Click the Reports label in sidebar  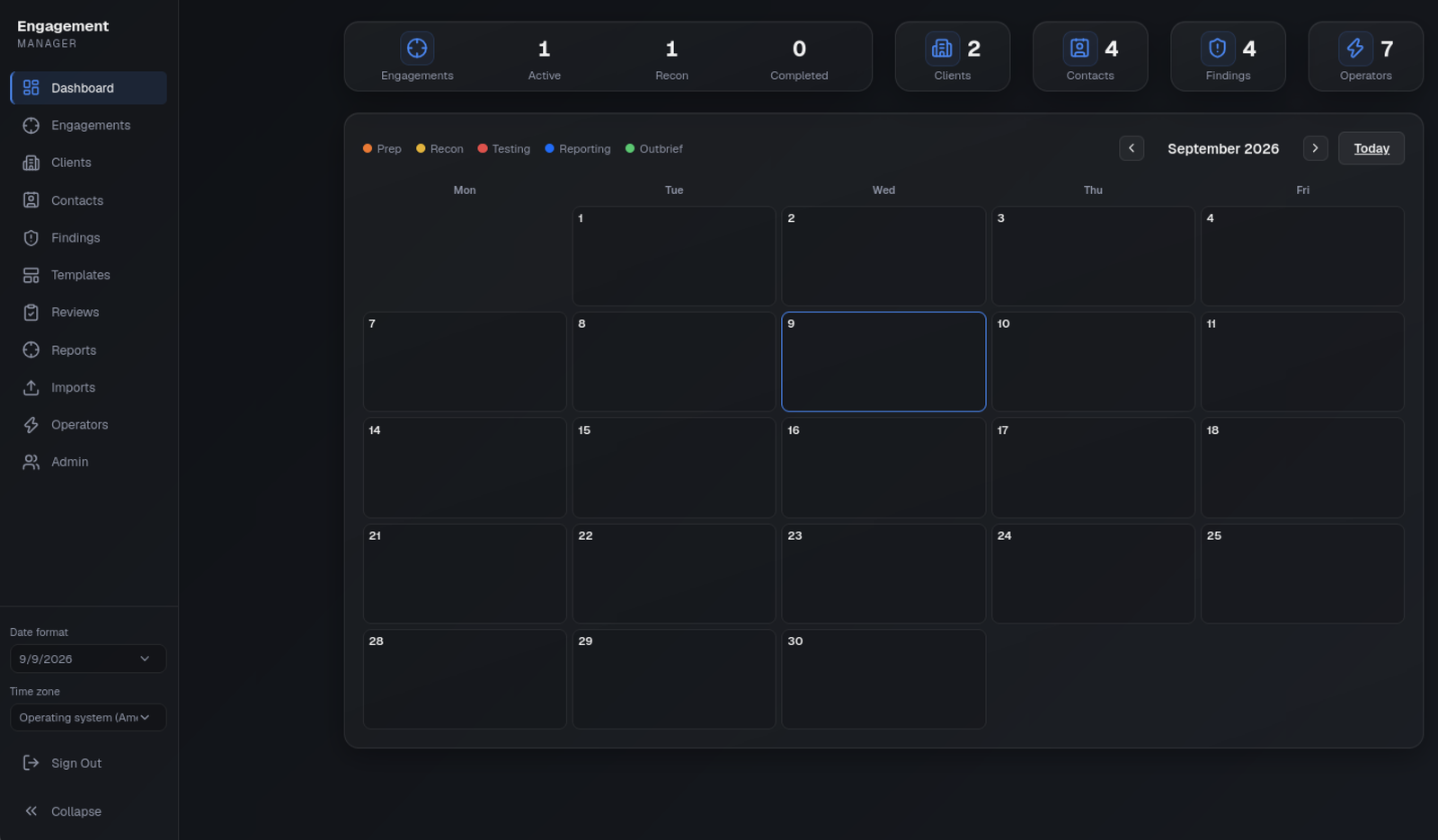74,350
